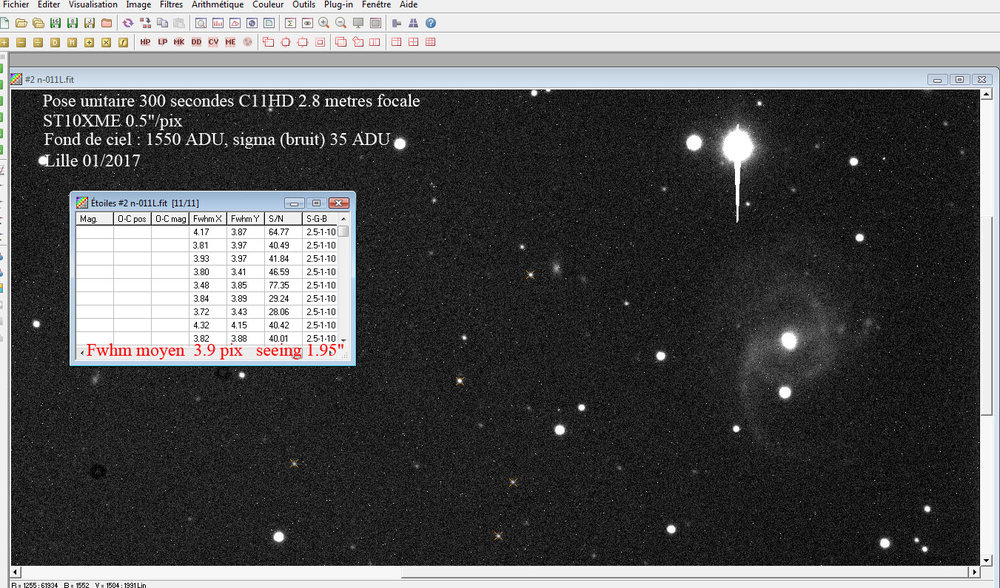
Task: Select the S/N value 77.35 cell
Action: click(283, 285)
